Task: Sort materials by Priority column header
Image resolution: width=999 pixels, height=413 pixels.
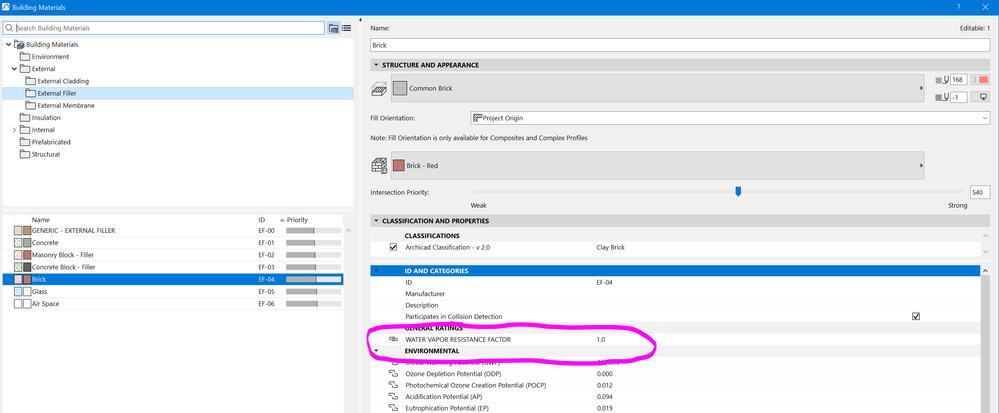Action: click(x=297, y=219)
